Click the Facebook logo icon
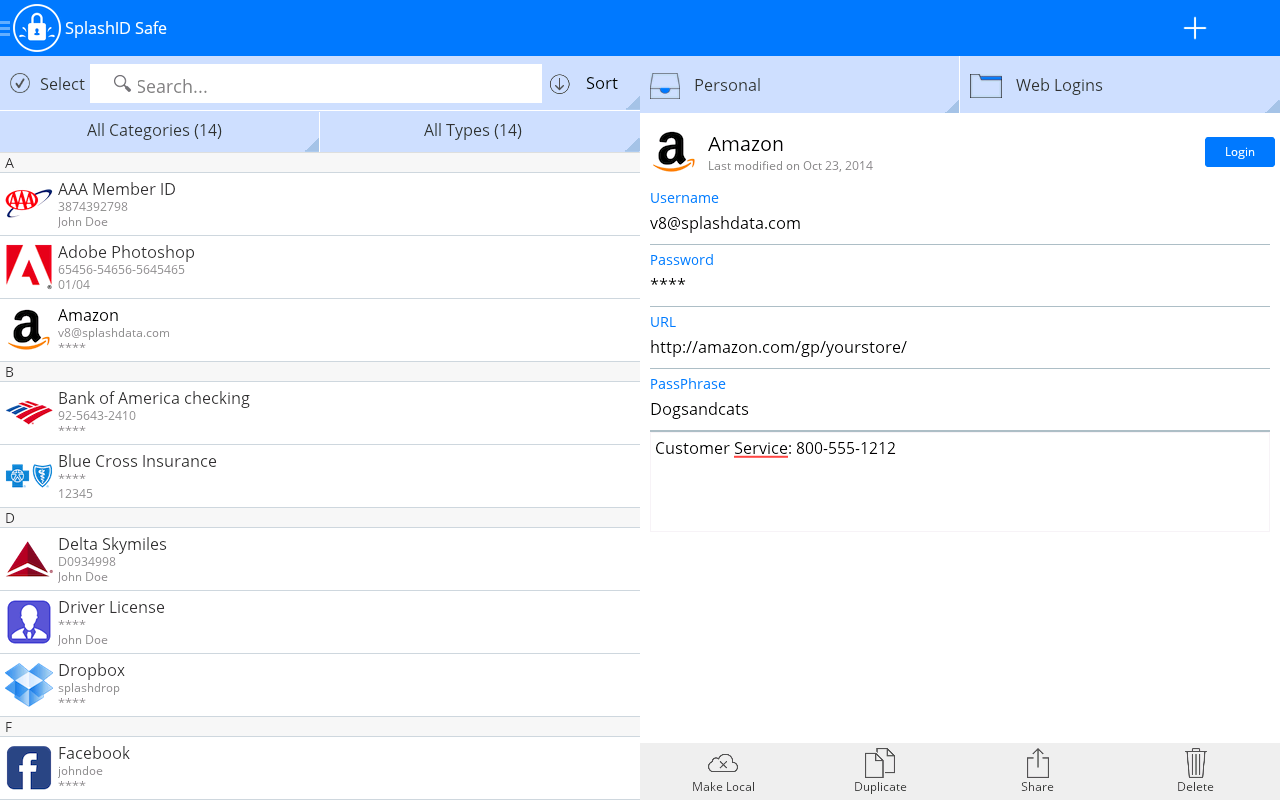 click(x=29, y=768)
